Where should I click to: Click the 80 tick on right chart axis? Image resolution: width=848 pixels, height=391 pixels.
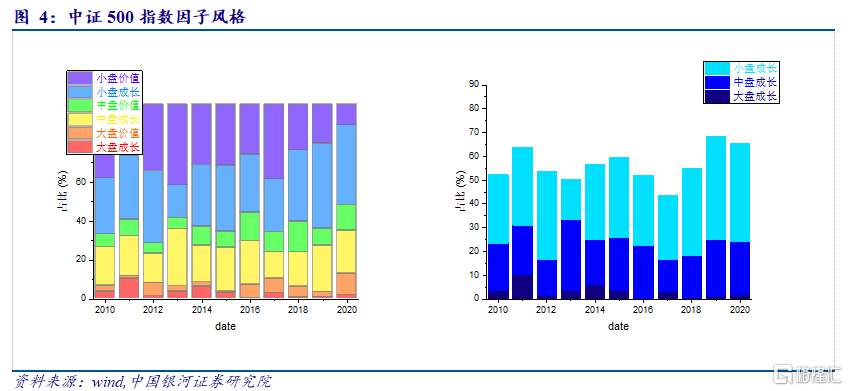[474, 108]
